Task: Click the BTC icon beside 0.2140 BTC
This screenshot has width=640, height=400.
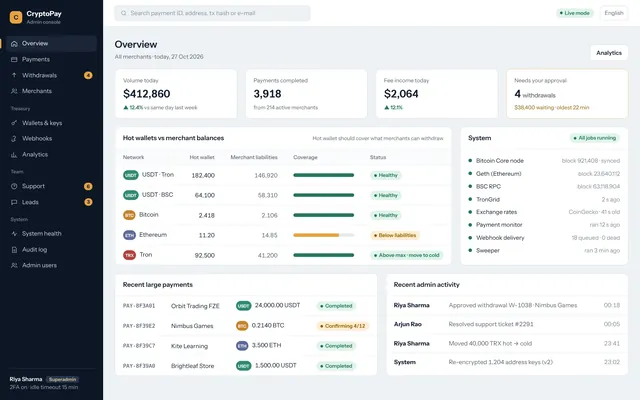Action: (242, 326)
